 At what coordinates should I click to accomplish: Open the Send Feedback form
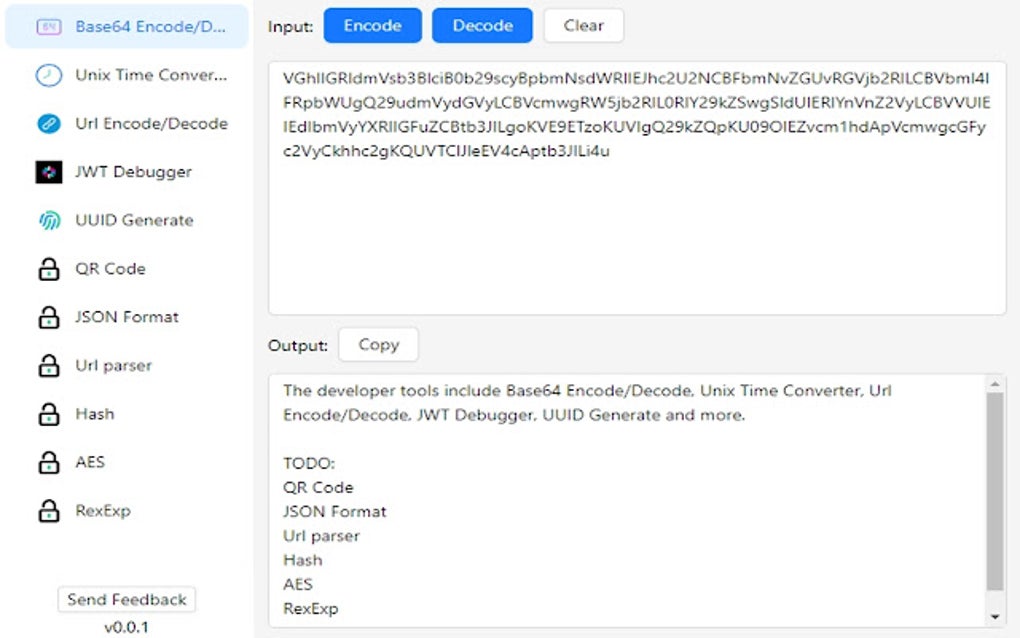126,599
